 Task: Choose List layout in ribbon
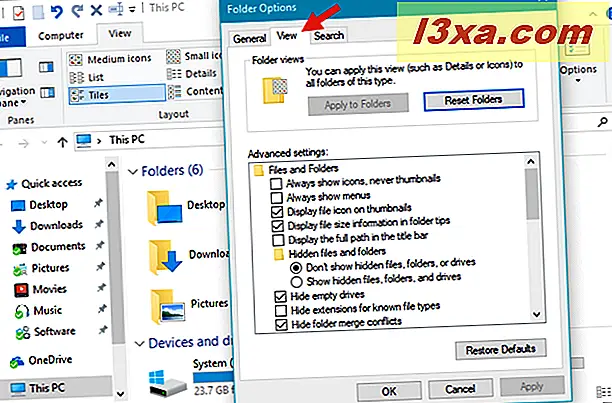(x=87, y=77)
